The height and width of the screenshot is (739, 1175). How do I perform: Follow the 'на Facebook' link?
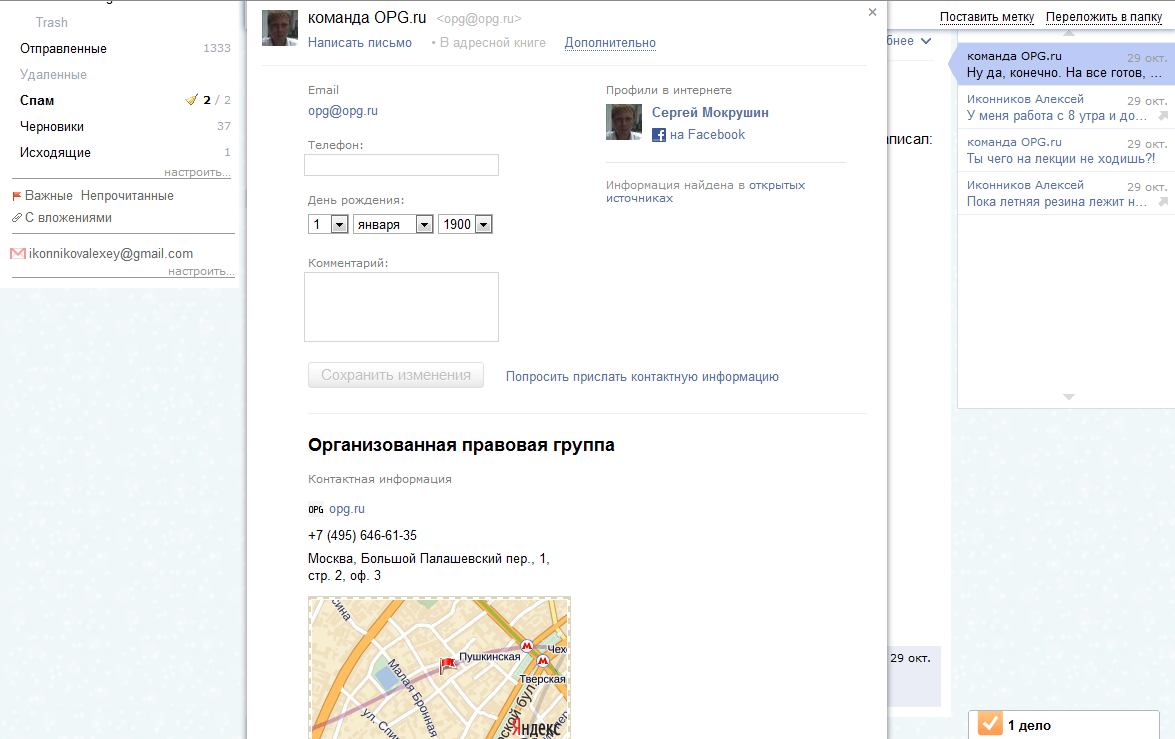pyautogui.click(x=707, y=135)
